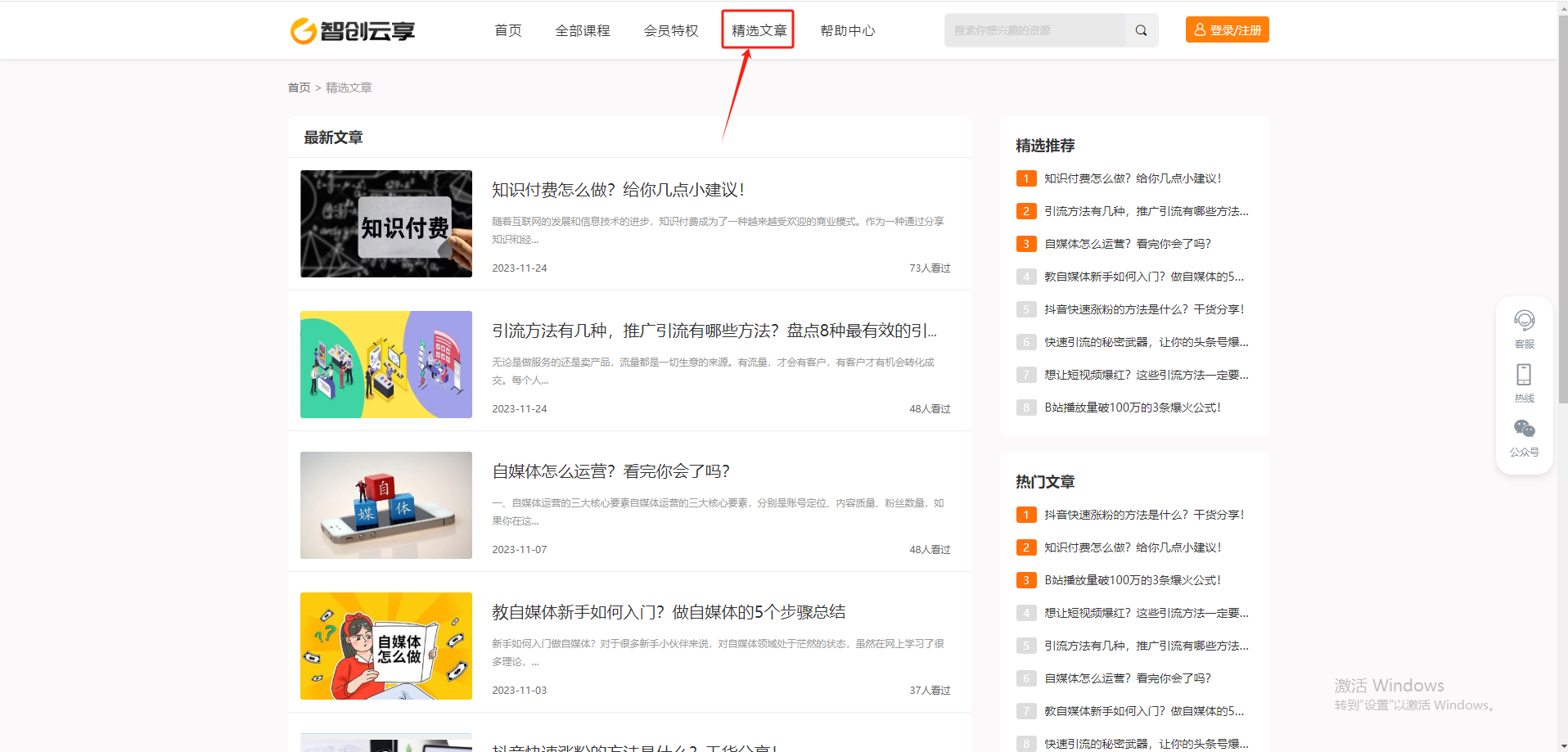Open 精选推荐 item 教自媒体新手如何入门
The height and width of the screenshot is (752, 1568).
[x=1144, y=277]
